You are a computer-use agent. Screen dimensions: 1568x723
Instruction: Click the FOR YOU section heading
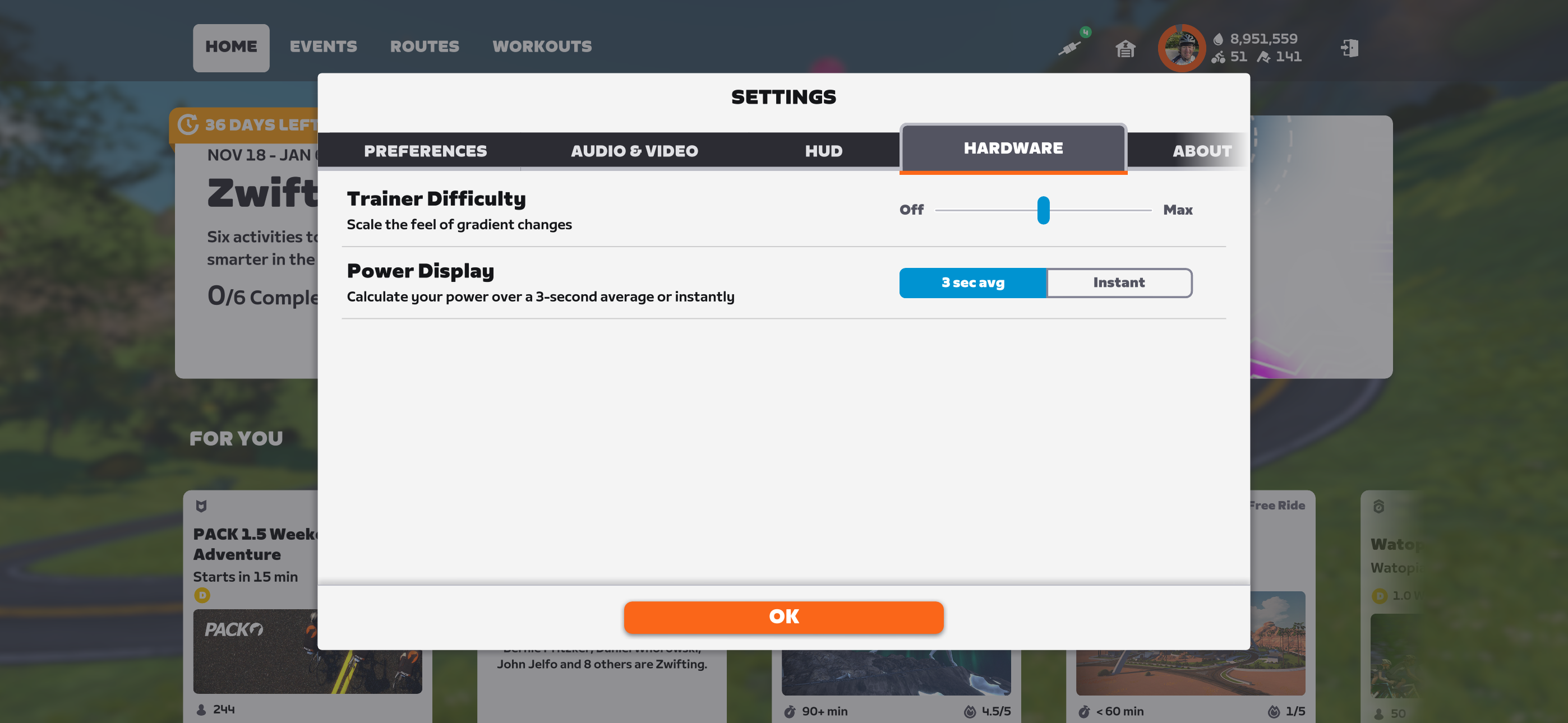pyautogui.click(x=236, y=439)
